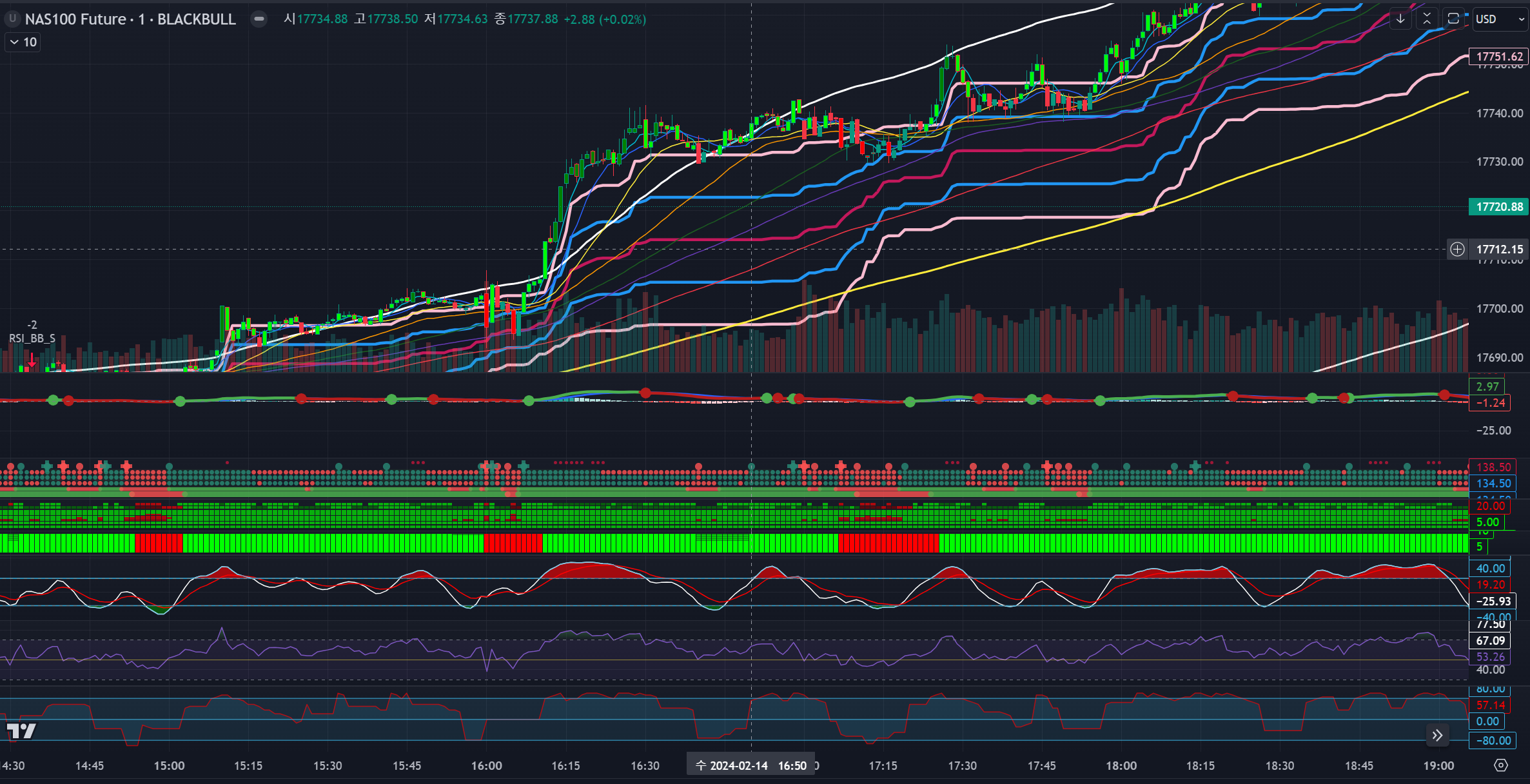Expand the 10 indicators legend

tap(23, 43)
